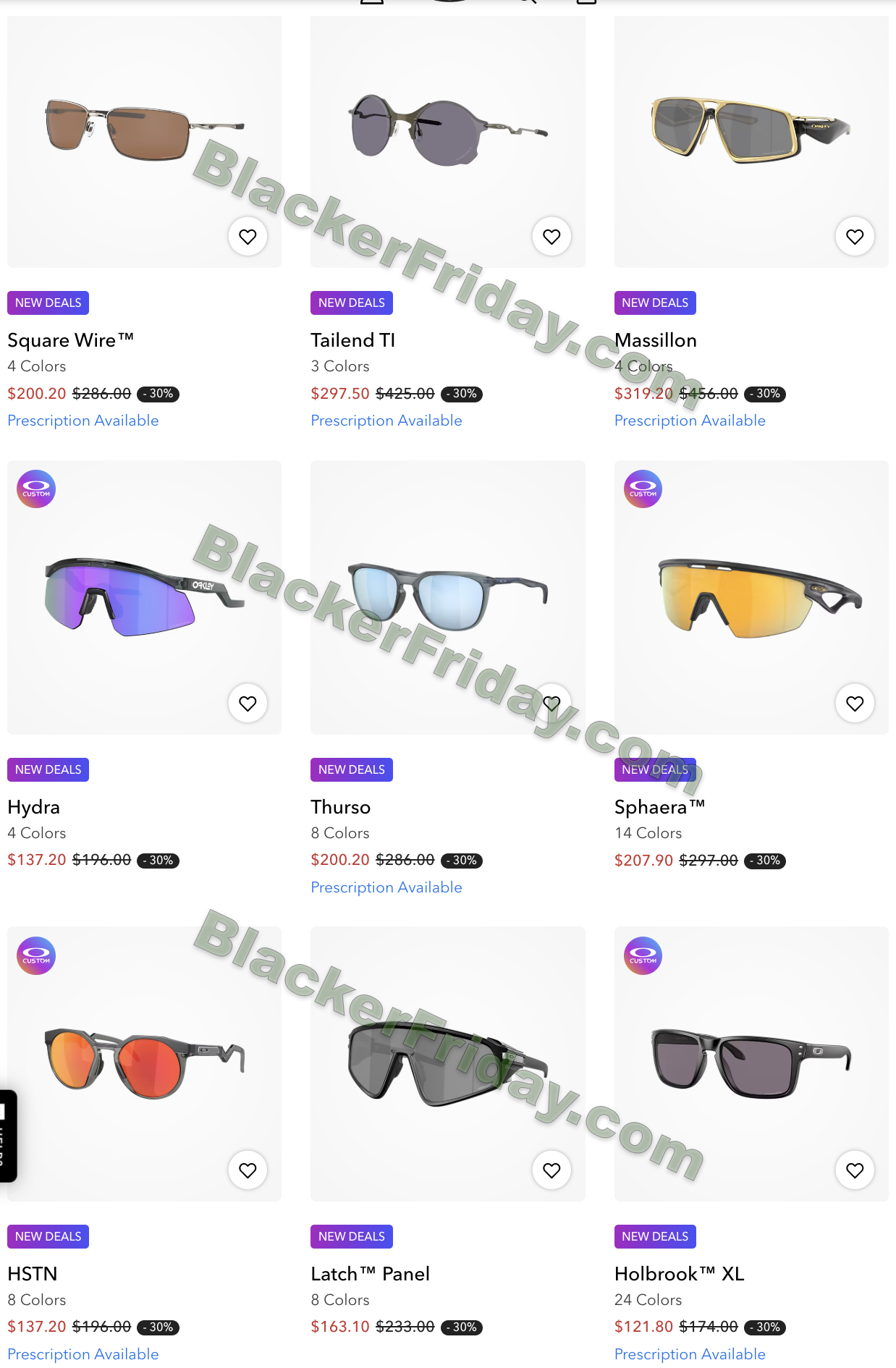
Task: Favorite the HSTN sunglasses using heart icon
Action: (x=248, y=1170)
